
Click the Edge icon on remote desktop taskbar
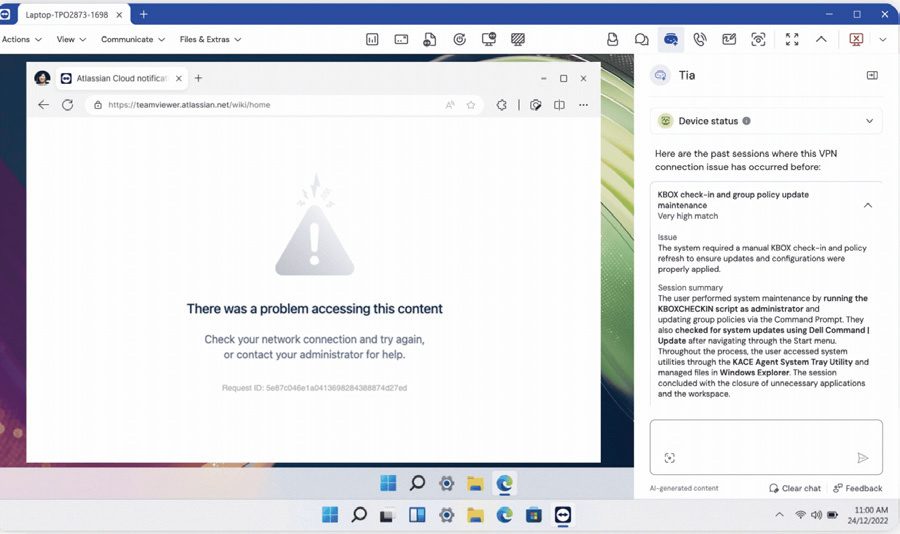pos(505,483)
